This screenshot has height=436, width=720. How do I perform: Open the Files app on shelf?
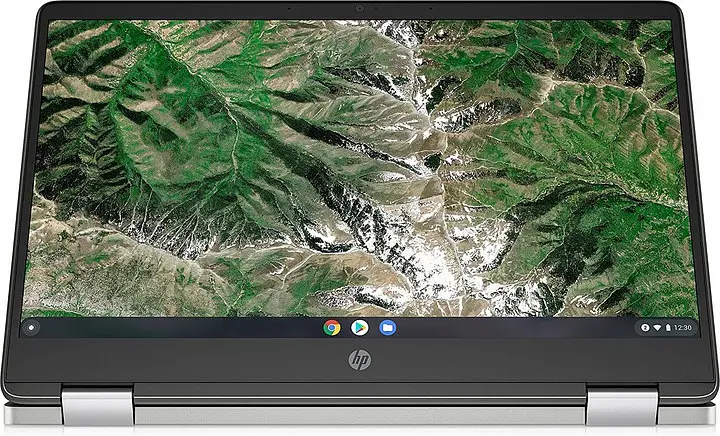[x=388, y=328]
